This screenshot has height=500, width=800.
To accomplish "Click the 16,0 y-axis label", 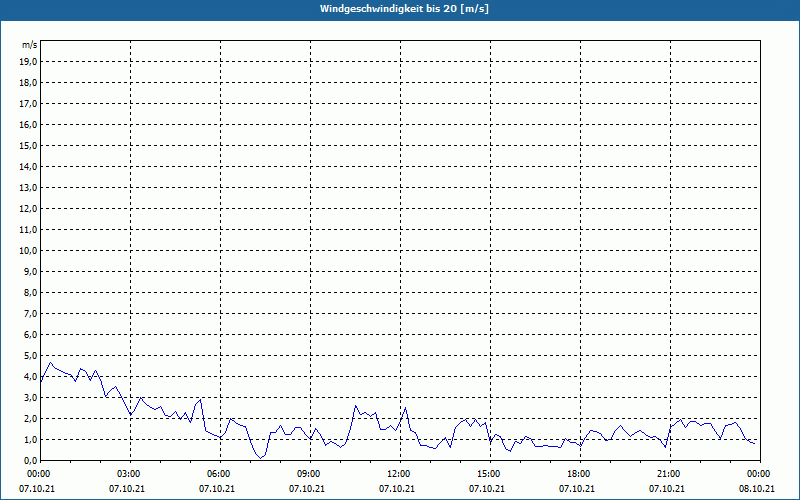I will click(28, 124).
